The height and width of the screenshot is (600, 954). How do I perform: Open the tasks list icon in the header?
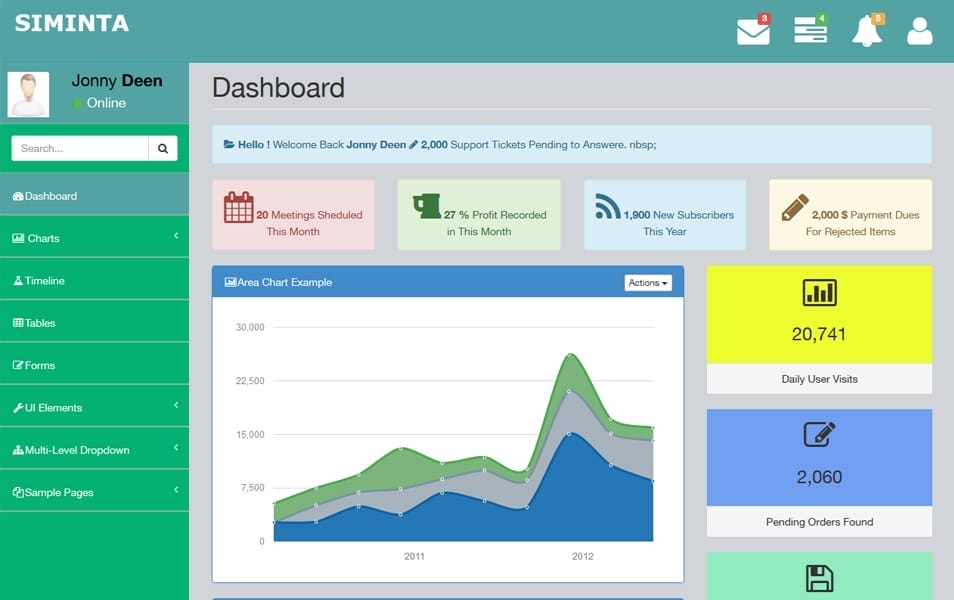pyautogui.click(x=809, y=29)
